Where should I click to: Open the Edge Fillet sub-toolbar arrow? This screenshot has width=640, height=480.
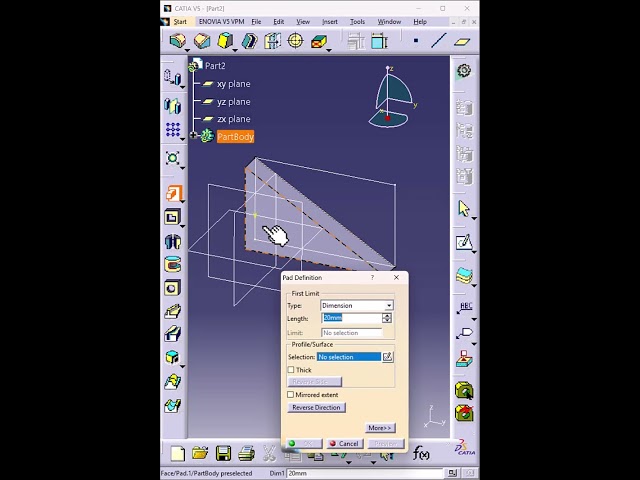tap(187, 51)
